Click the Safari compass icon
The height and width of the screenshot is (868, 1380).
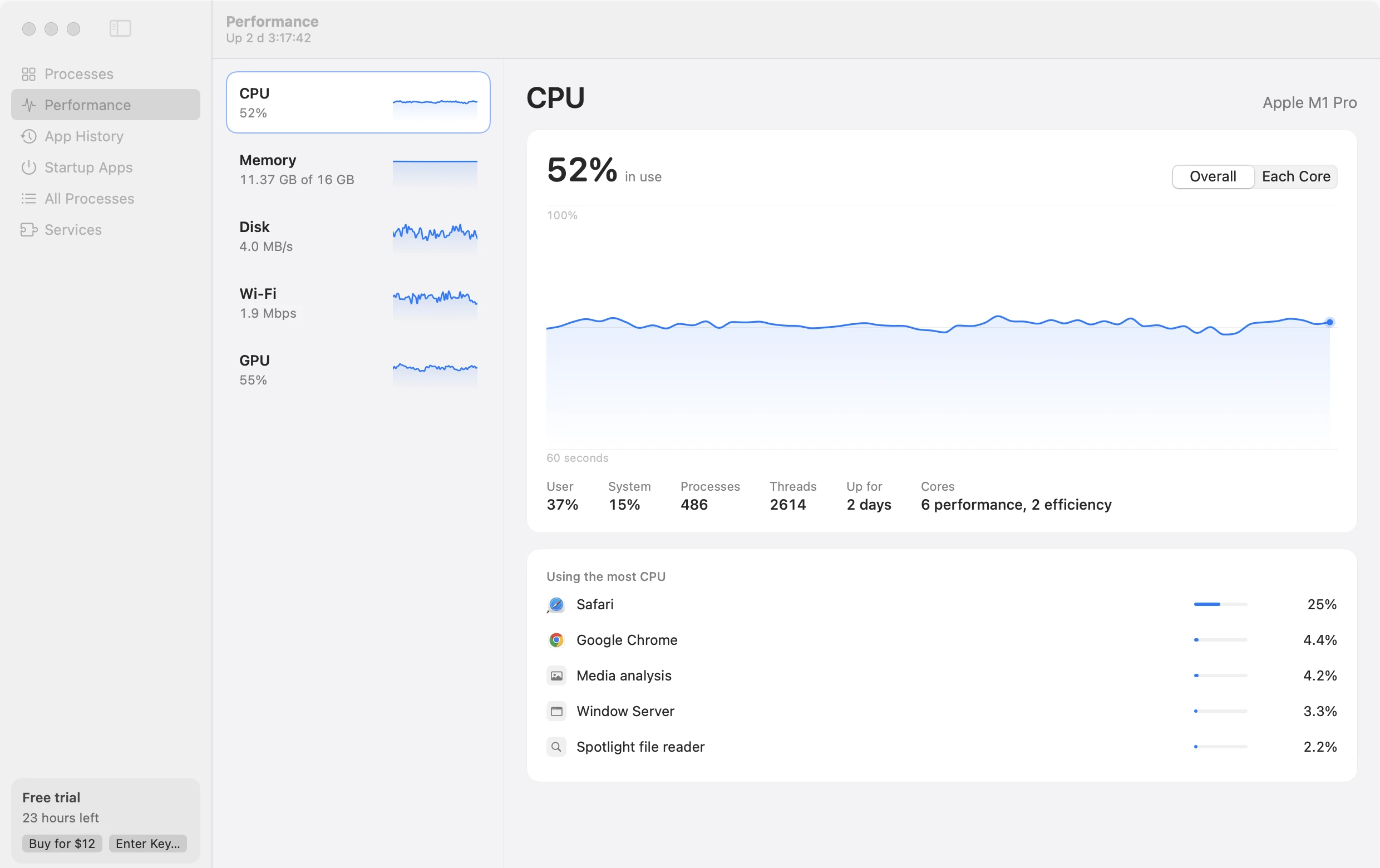click(x=556, y=604)
